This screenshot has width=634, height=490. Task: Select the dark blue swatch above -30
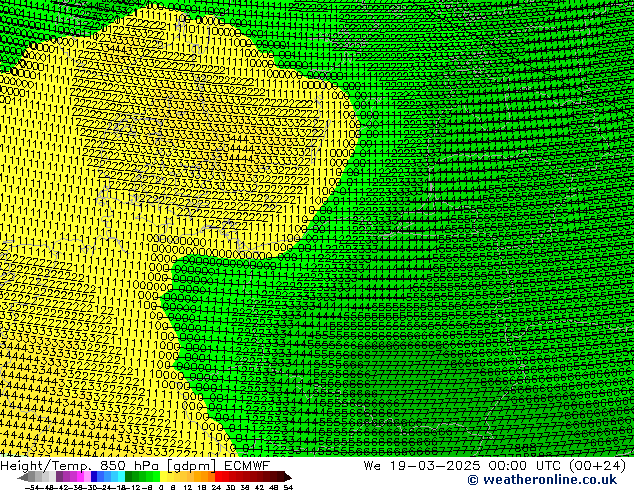coord(94,476)
